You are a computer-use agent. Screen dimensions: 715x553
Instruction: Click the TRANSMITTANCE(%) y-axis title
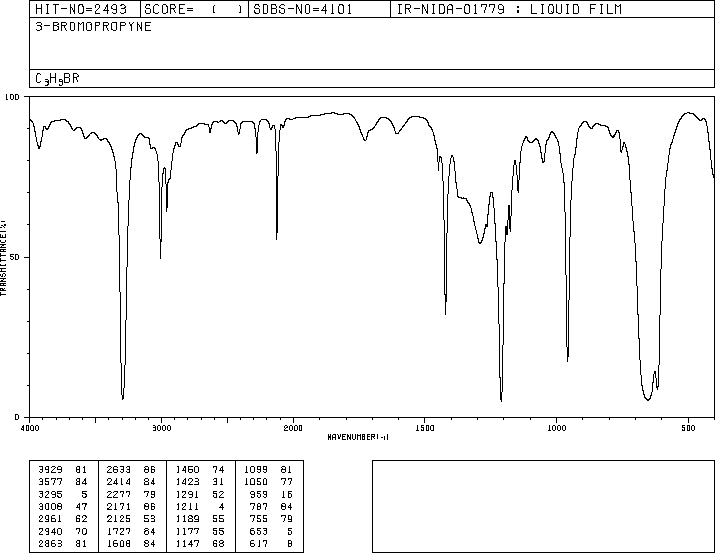coord(3,258)
